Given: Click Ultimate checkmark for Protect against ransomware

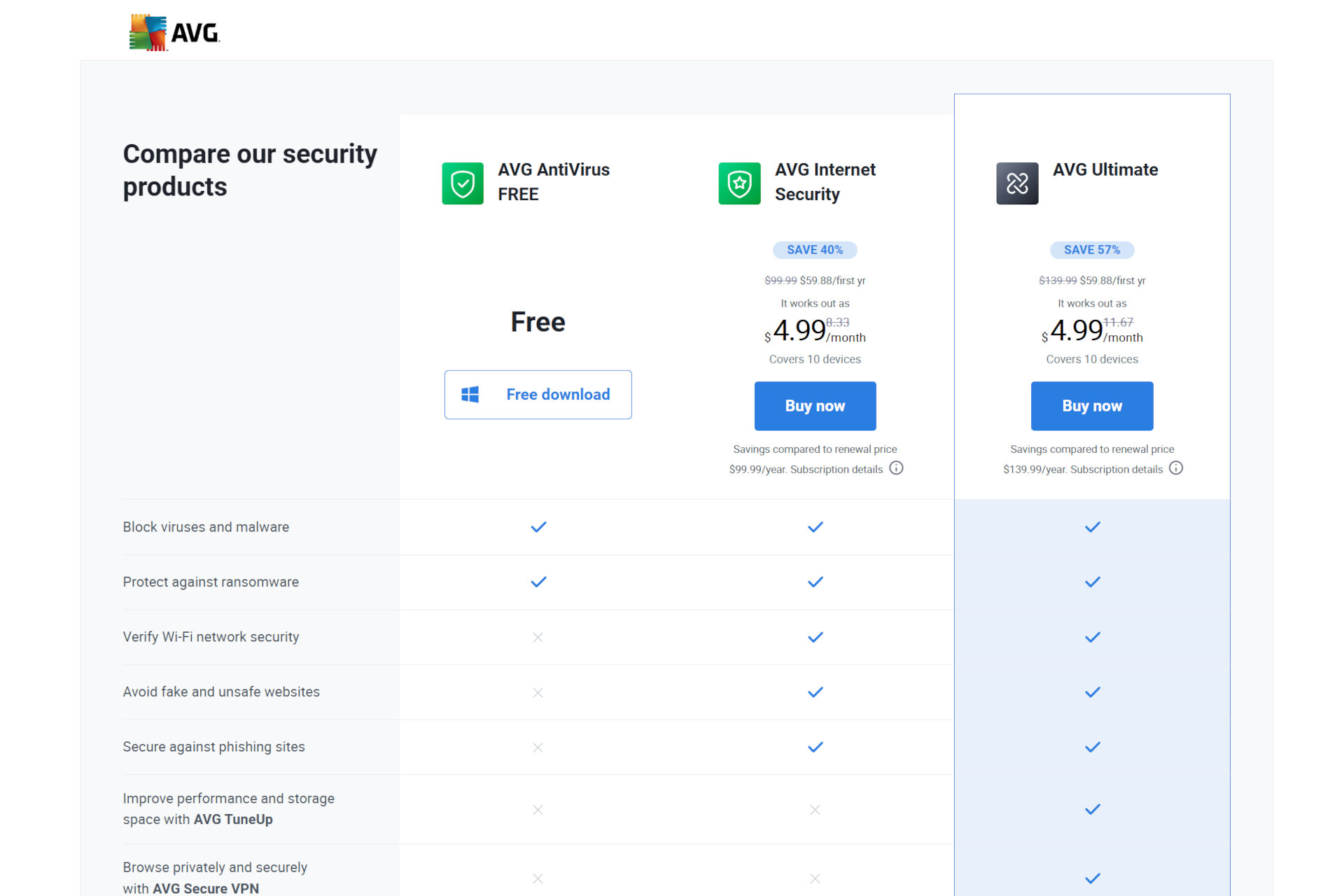Looking at the screenshot, I should click(1093, 582).
